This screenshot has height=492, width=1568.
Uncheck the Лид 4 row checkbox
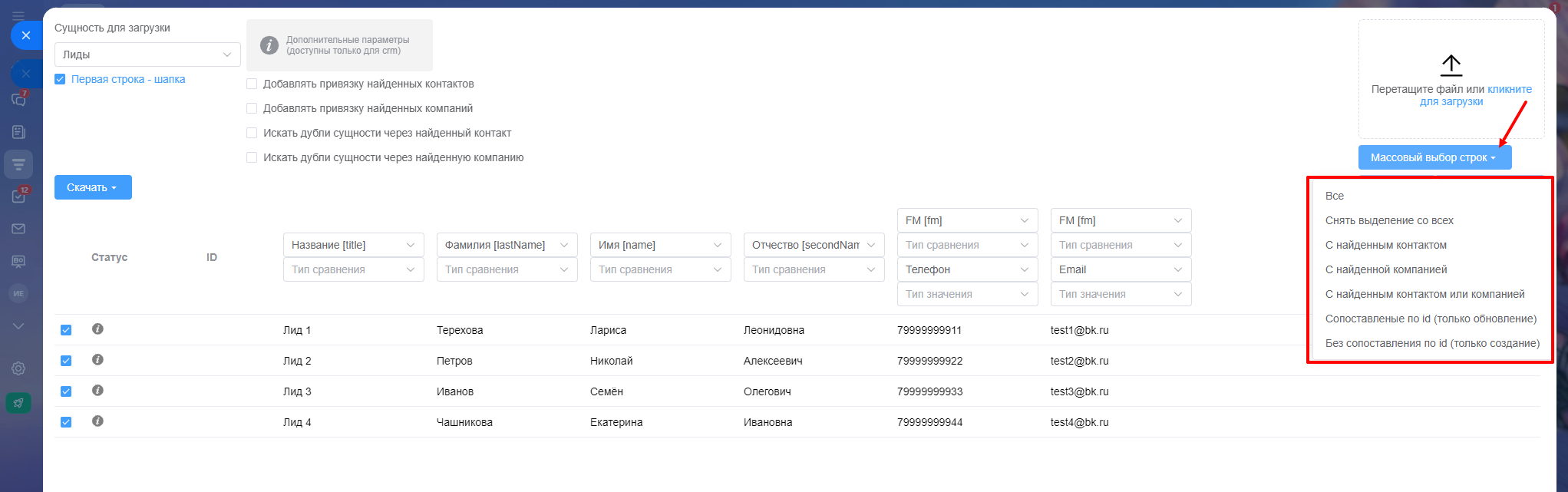(66, 422)
